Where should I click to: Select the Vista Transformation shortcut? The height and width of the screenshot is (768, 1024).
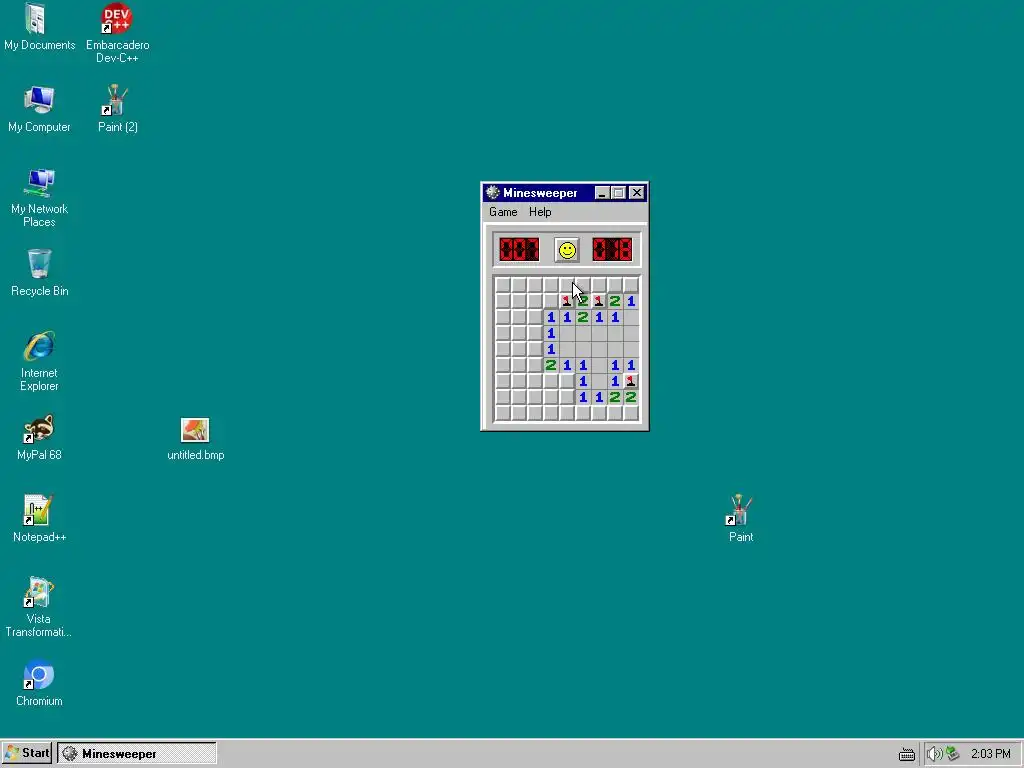tap(39, 607)
